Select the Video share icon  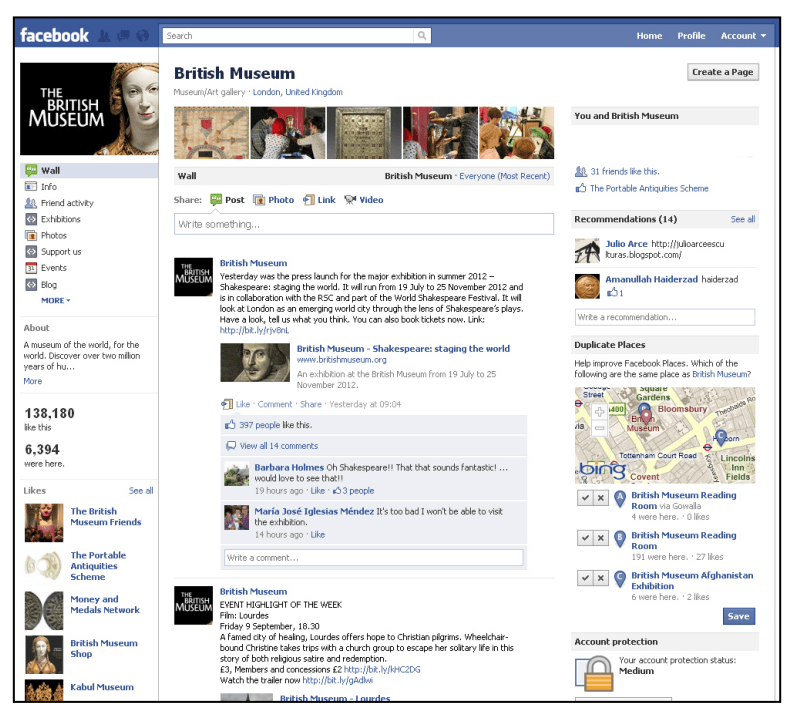pos(350,200)
